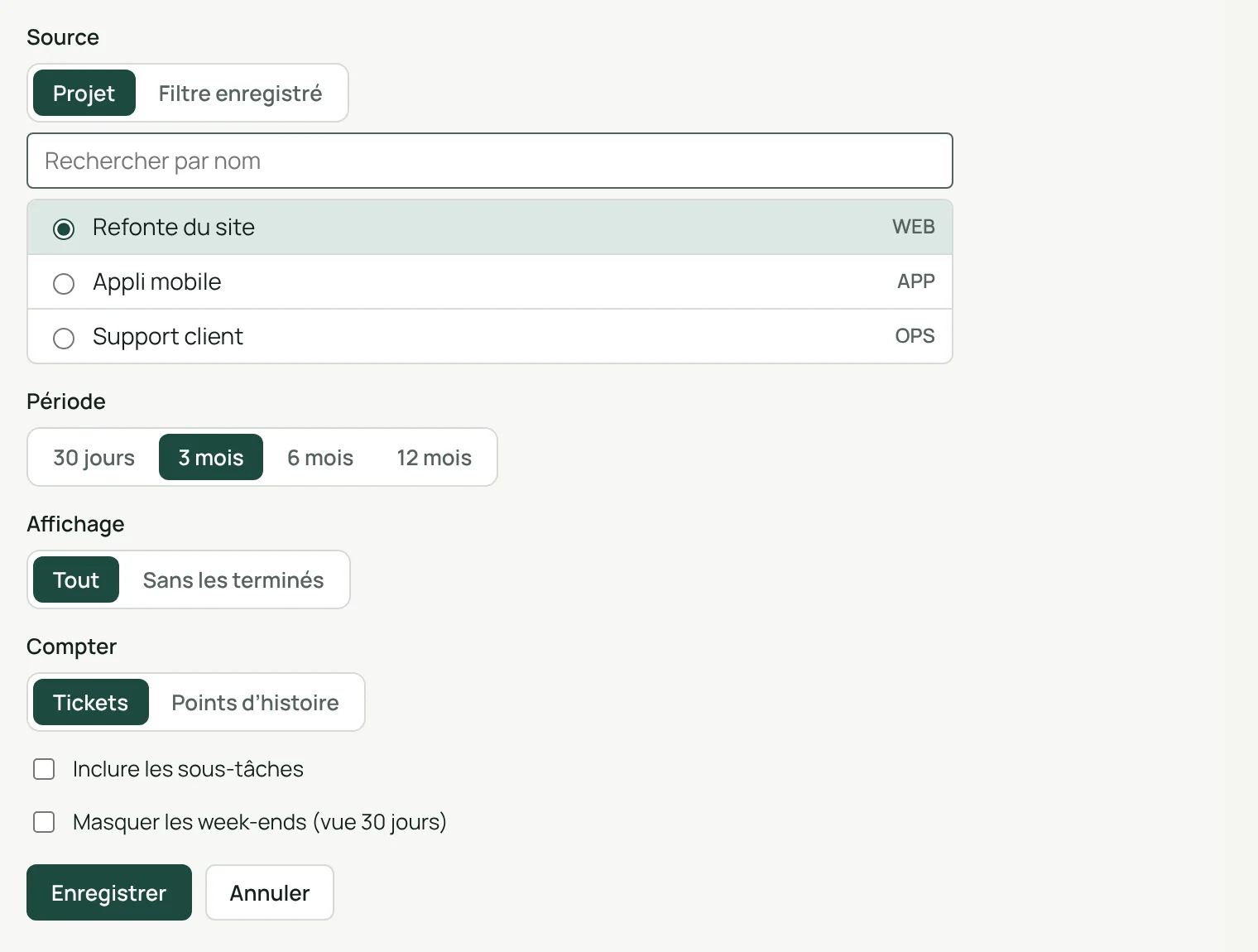Image resolution: width=1258 pixels, height=952 pixels.
Task: Enable Inclure les sous-tâches checkbox
Action: click(x=44, y=769)
